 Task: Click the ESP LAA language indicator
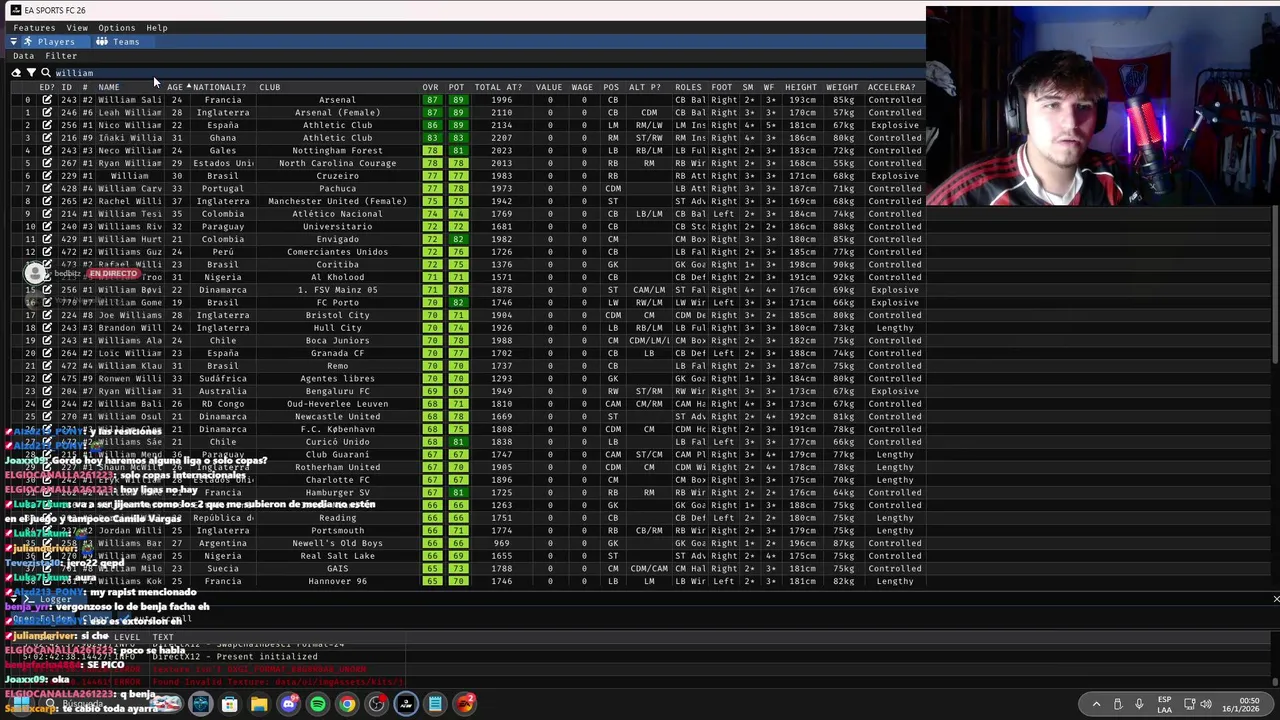coord(1164,704)
